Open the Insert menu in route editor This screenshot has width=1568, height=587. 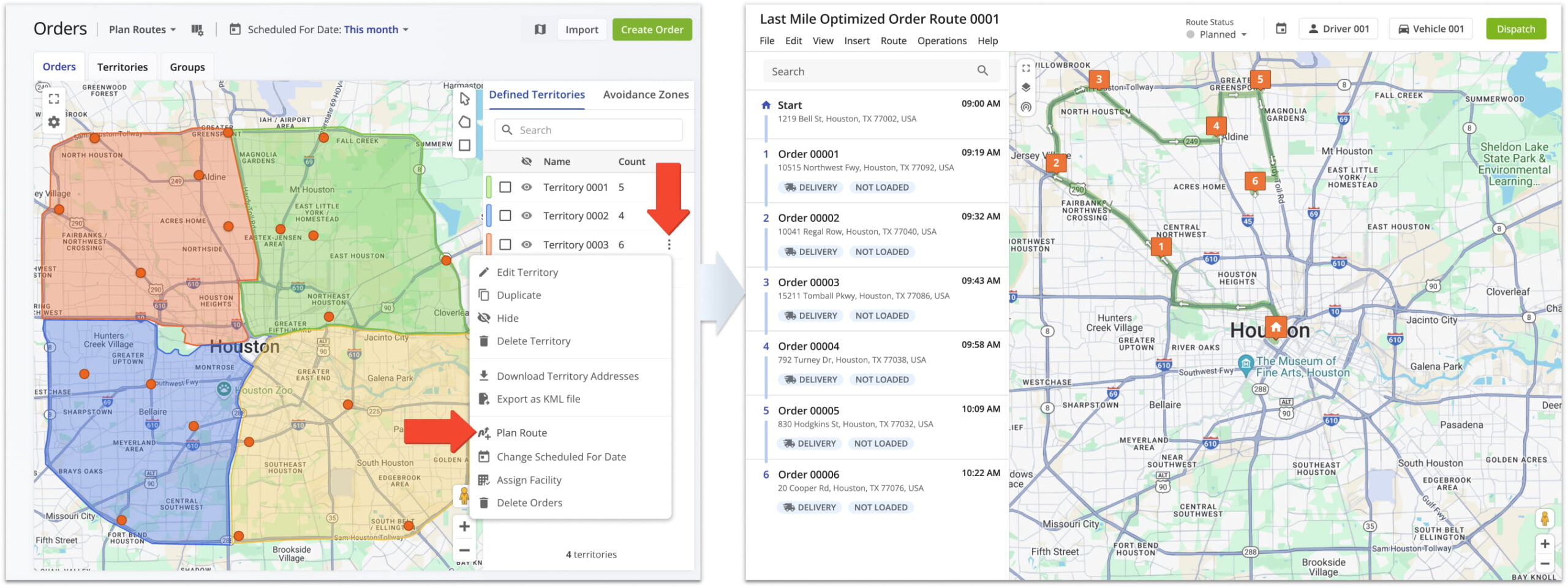(x=856, y=41)
